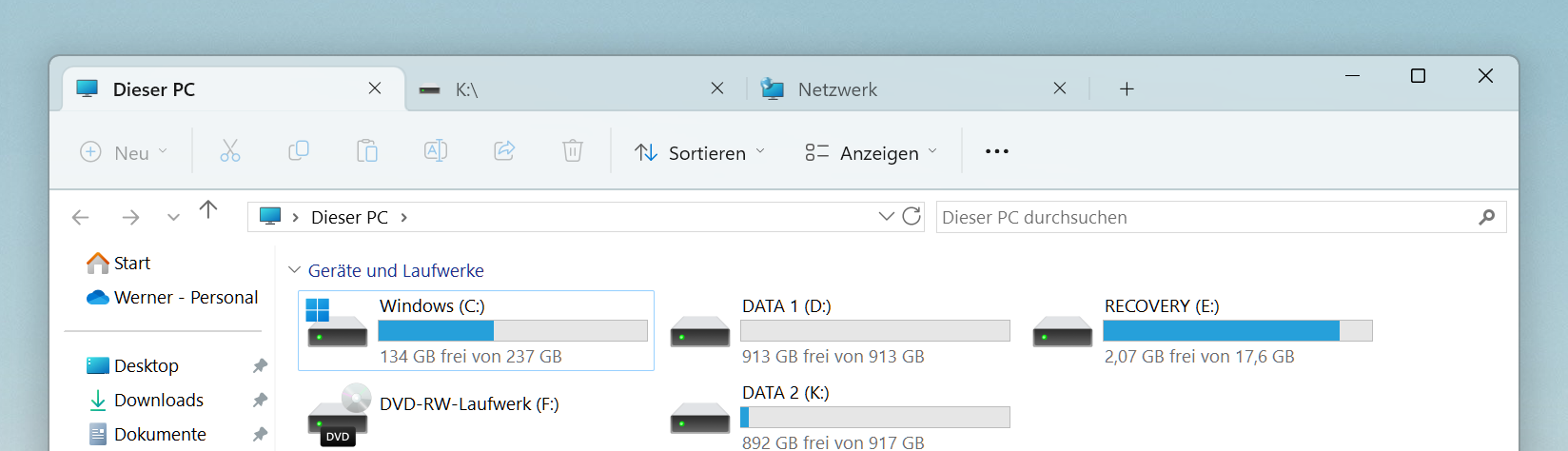Switch to the K:\ tab
Image resolution: width=1568 pixels, height=451 pixels.
coord(571,89)
